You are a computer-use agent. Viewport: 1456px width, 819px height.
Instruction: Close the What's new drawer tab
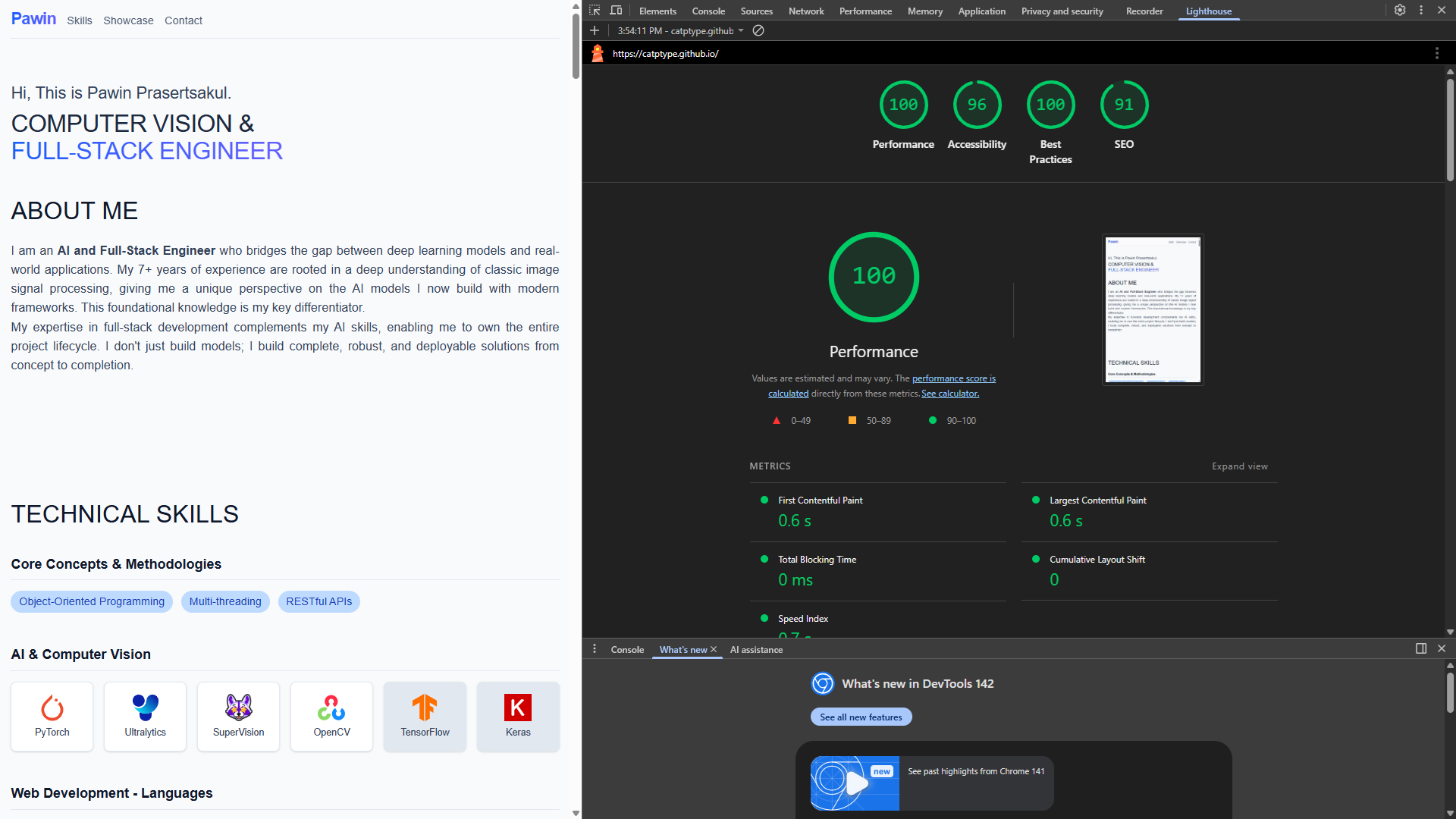pos(714,649)
